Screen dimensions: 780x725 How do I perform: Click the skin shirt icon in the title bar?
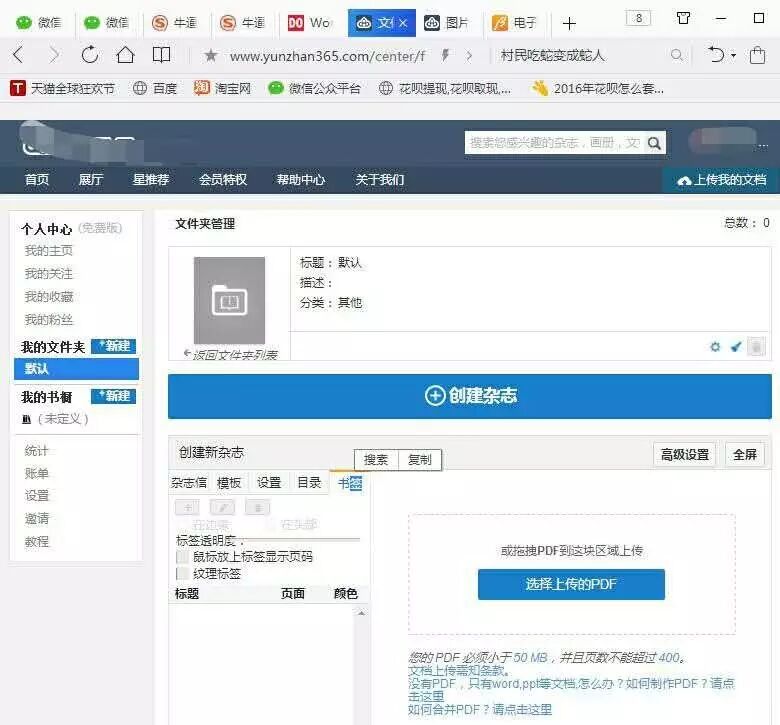683,18
